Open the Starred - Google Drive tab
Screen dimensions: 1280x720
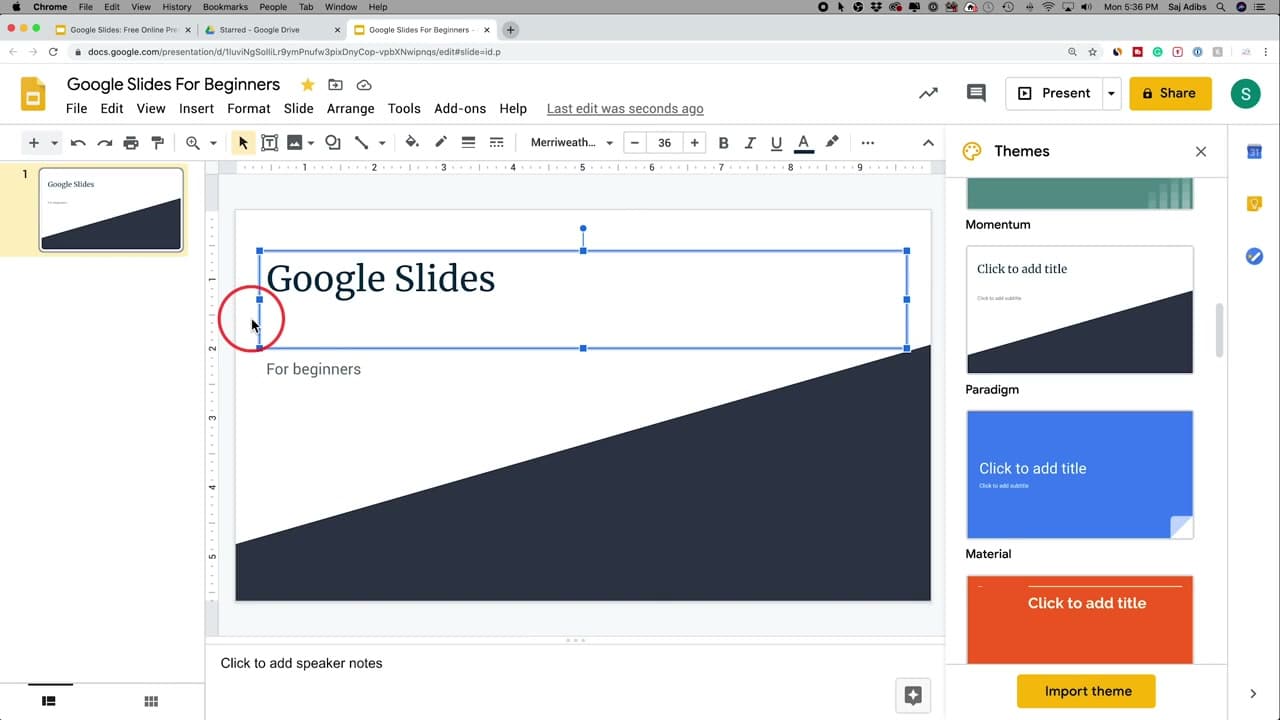pyautogui.click(x=270, y=30)
